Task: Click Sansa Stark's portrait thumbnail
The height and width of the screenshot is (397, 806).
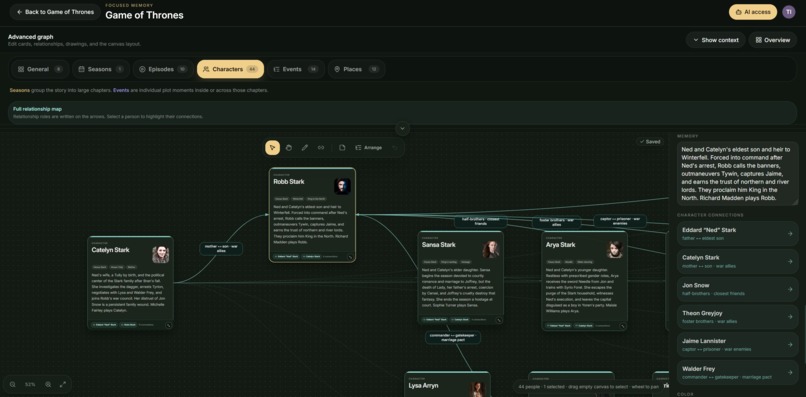Action: [490, 249]
